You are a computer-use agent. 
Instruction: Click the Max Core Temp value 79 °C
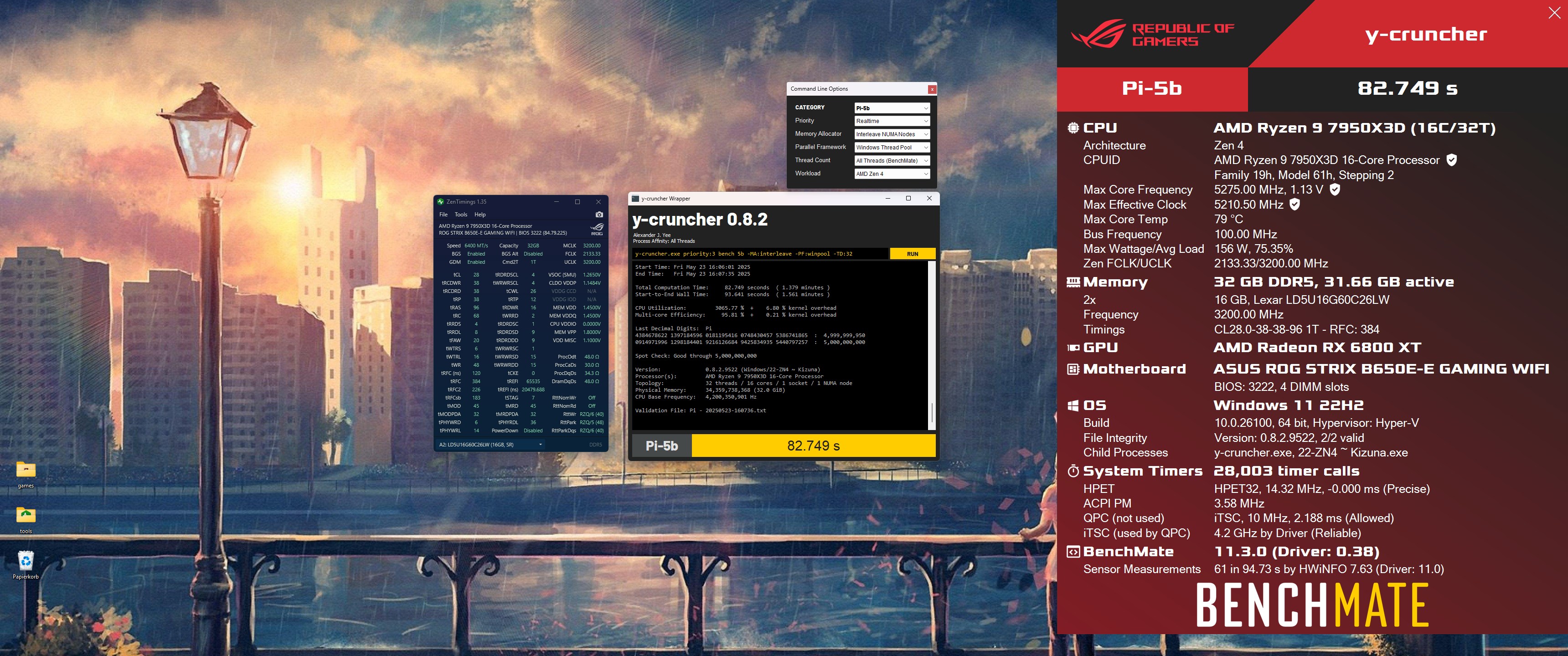(x=1228, y=219)
